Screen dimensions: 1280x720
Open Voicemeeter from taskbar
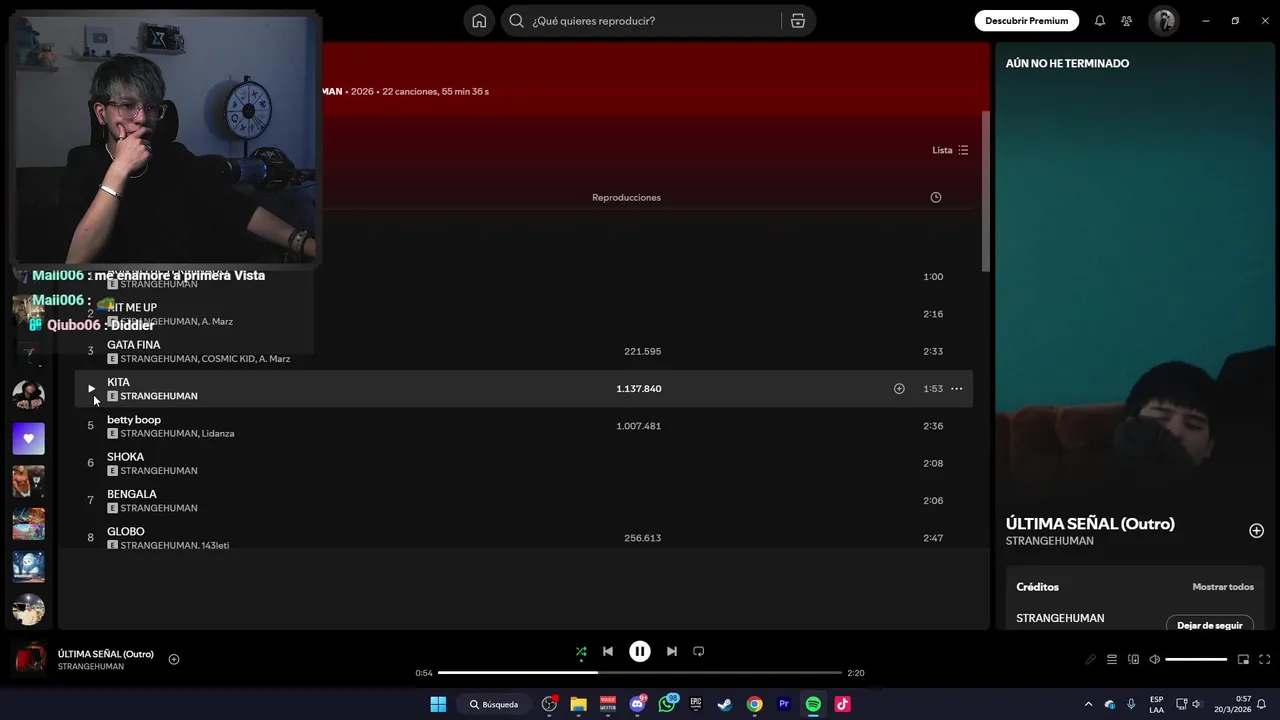[608, 704]
